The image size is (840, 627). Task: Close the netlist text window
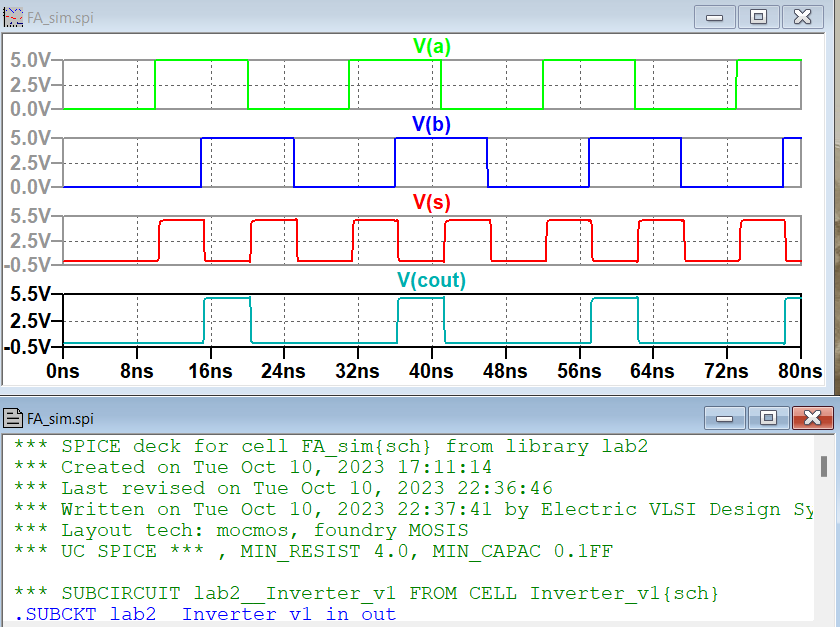(x=813, y=418)
